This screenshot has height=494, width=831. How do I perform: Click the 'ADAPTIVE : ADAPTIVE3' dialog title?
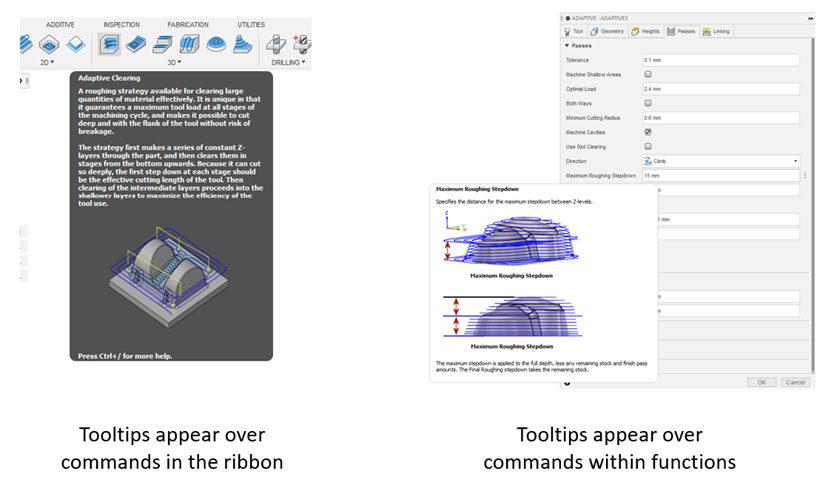tap(599, 18)
